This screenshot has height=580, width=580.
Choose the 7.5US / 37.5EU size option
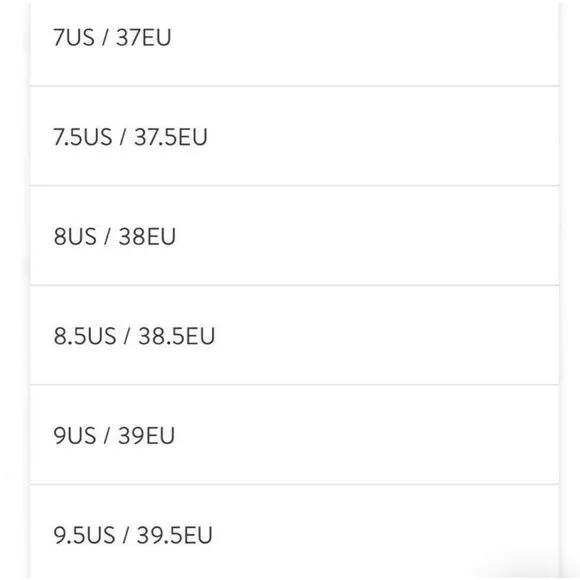click(294, 136)
